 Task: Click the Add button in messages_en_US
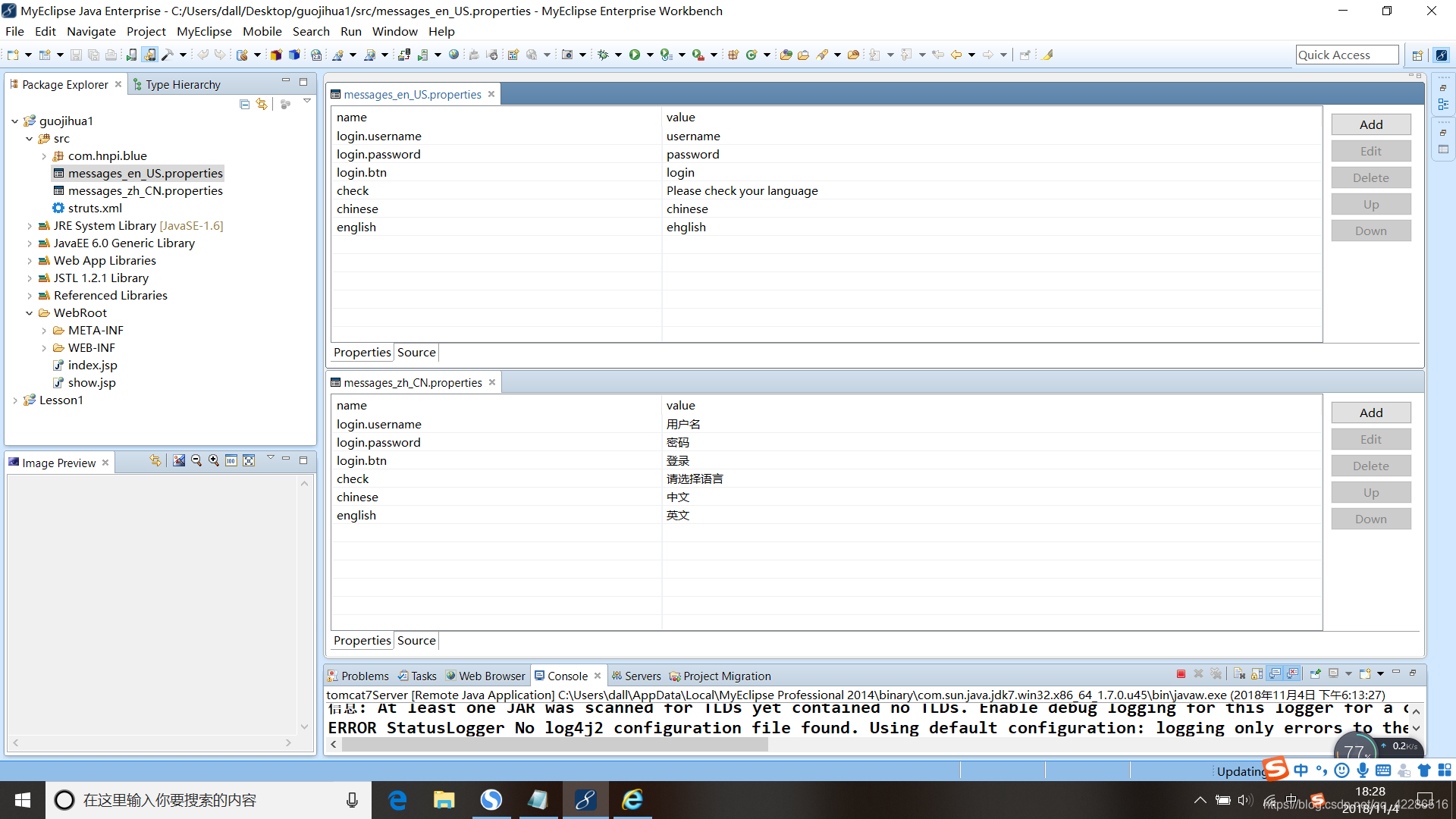[1370, 124]
